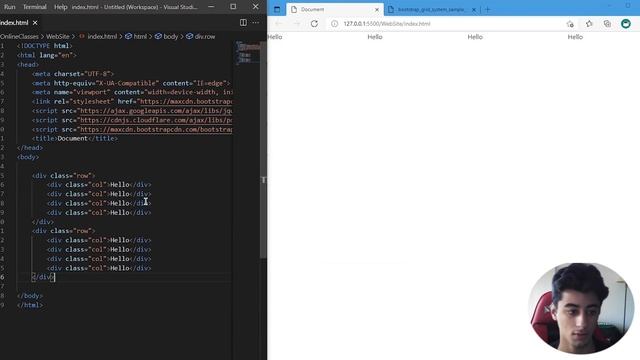Screen dimensions: 640x360
Task: Click the closing </html> tag line
Action: point(30,305)
